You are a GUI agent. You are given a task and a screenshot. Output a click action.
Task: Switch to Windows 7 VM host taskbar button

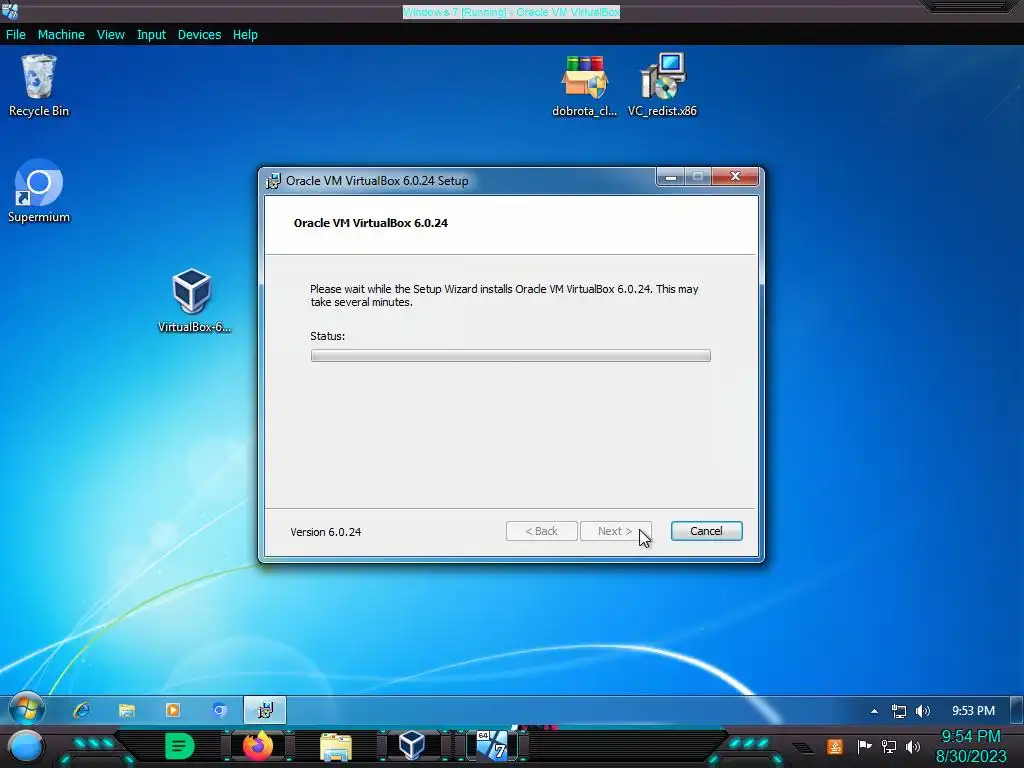(x=492, y=746)
